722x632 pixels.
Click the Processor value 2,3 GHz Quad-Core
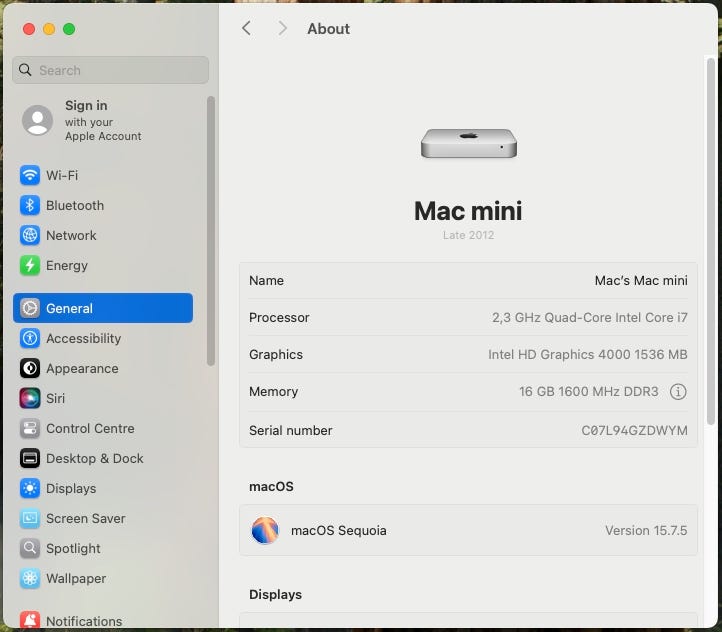tap(590, 318)
